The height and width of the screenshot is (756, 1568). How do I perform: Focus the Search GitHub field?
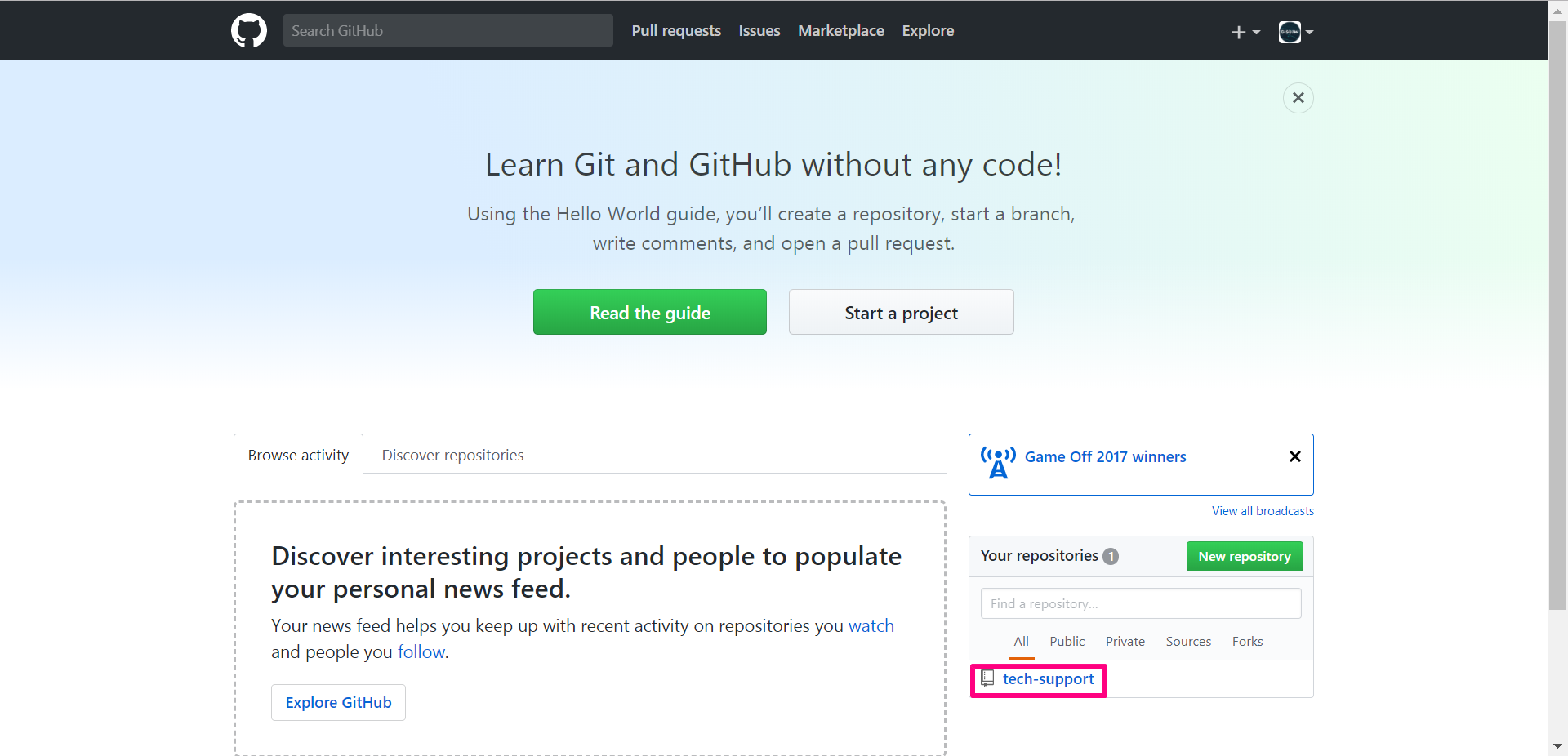(x=448, y=30)
